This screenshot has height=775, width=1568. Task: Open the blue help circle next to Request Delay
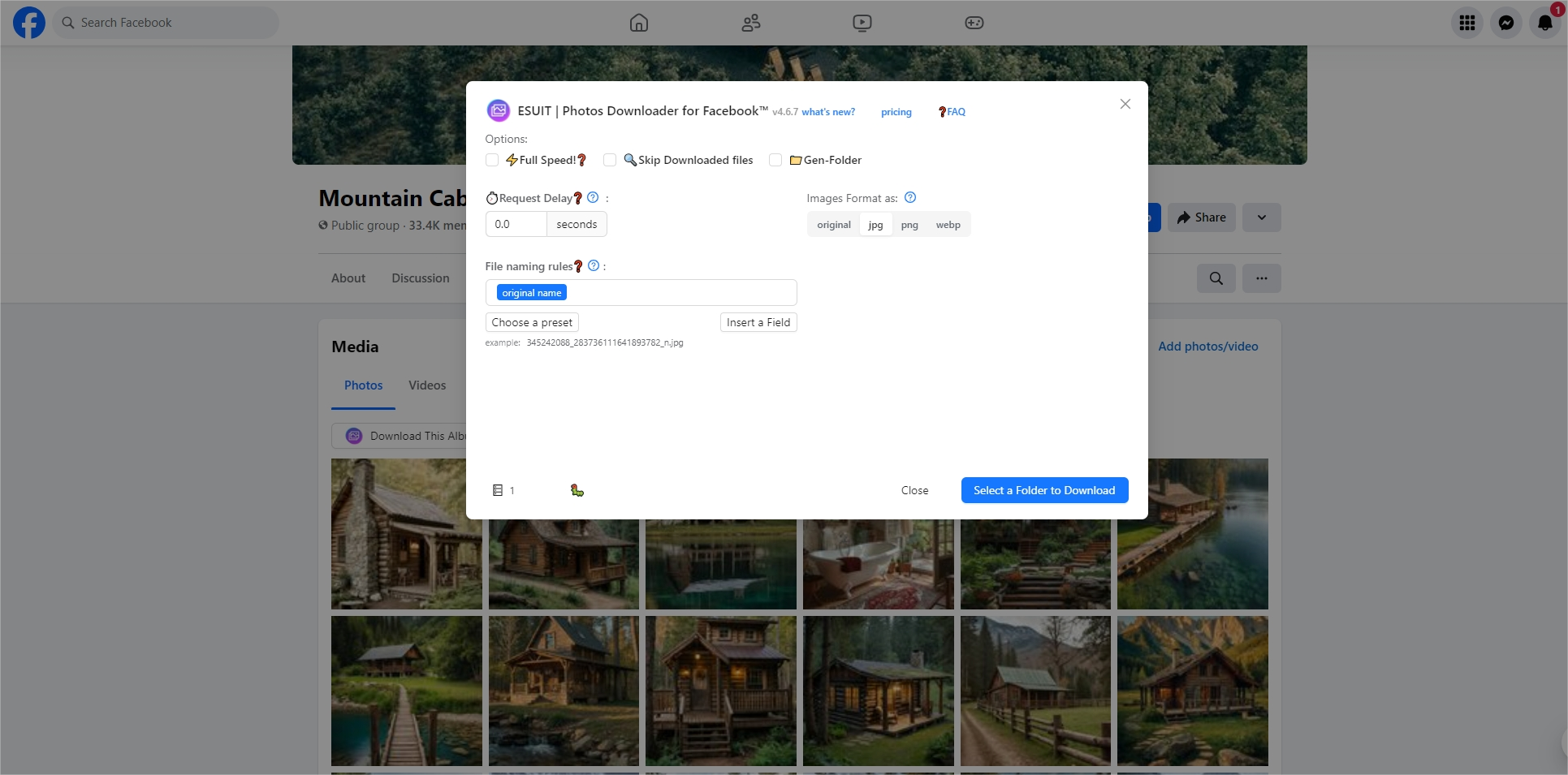pos(593,197)
